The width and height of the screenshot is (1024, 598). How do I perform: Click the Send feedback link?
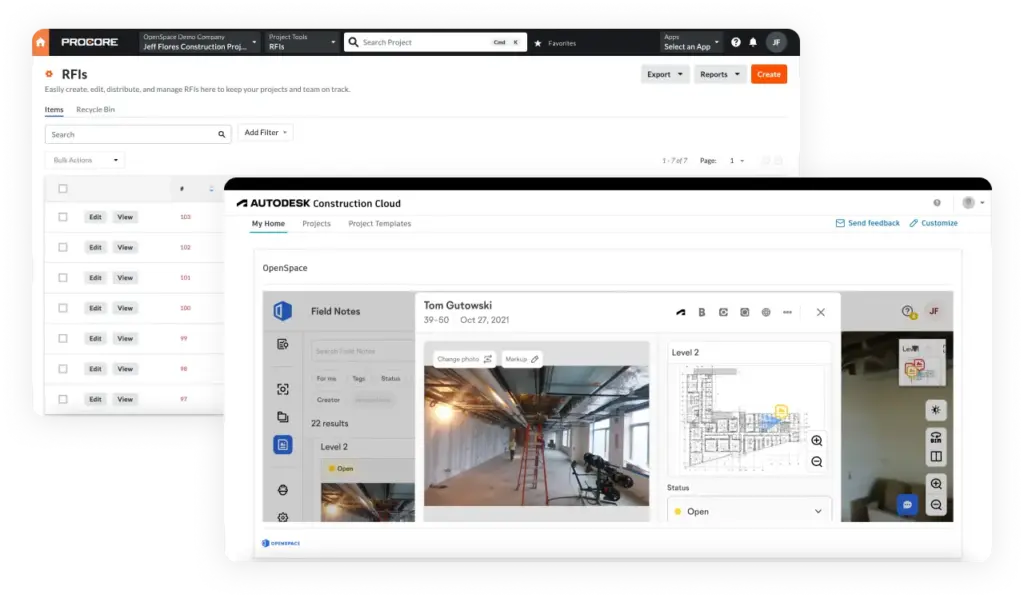pos(867,223)
